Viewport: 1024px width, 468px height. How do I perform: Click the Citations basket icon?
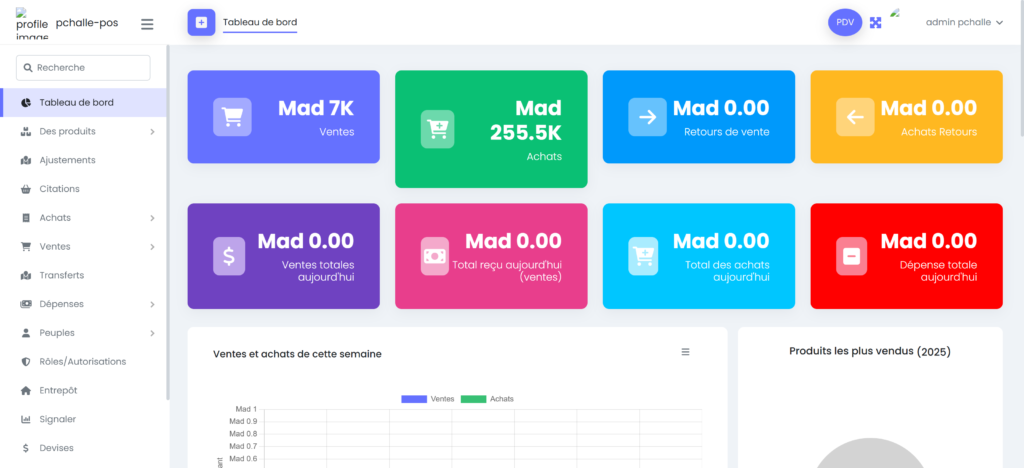click(26, 189)
